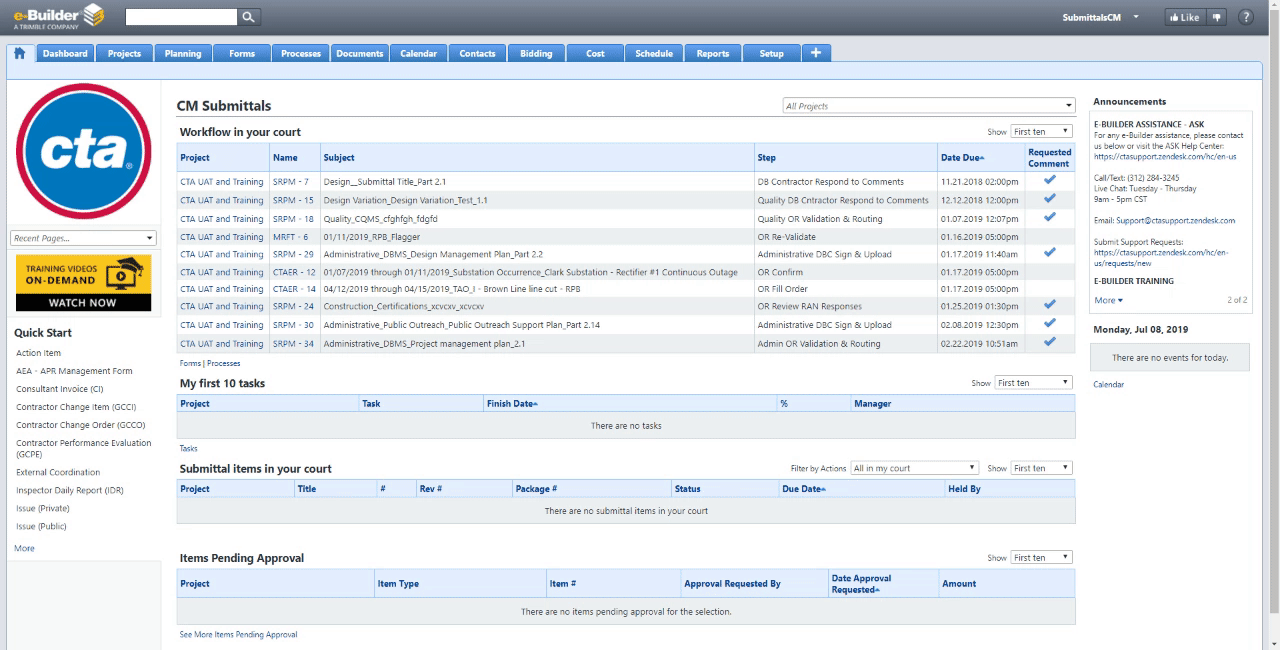Open the Recent Pages dropdown

coord(84,238)
